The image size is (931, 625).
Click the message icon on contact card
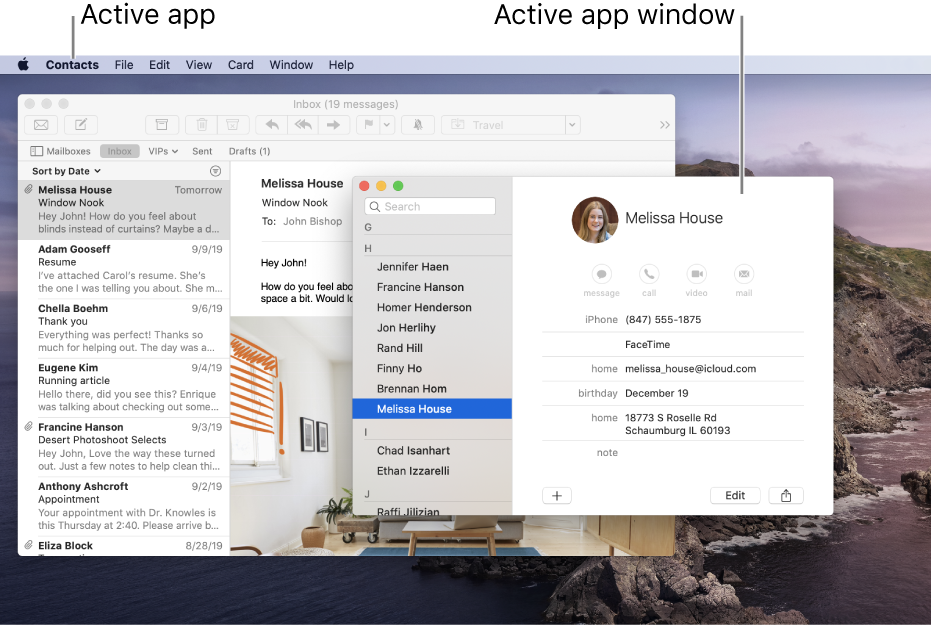pyautogui.click(x=602, y=274)
